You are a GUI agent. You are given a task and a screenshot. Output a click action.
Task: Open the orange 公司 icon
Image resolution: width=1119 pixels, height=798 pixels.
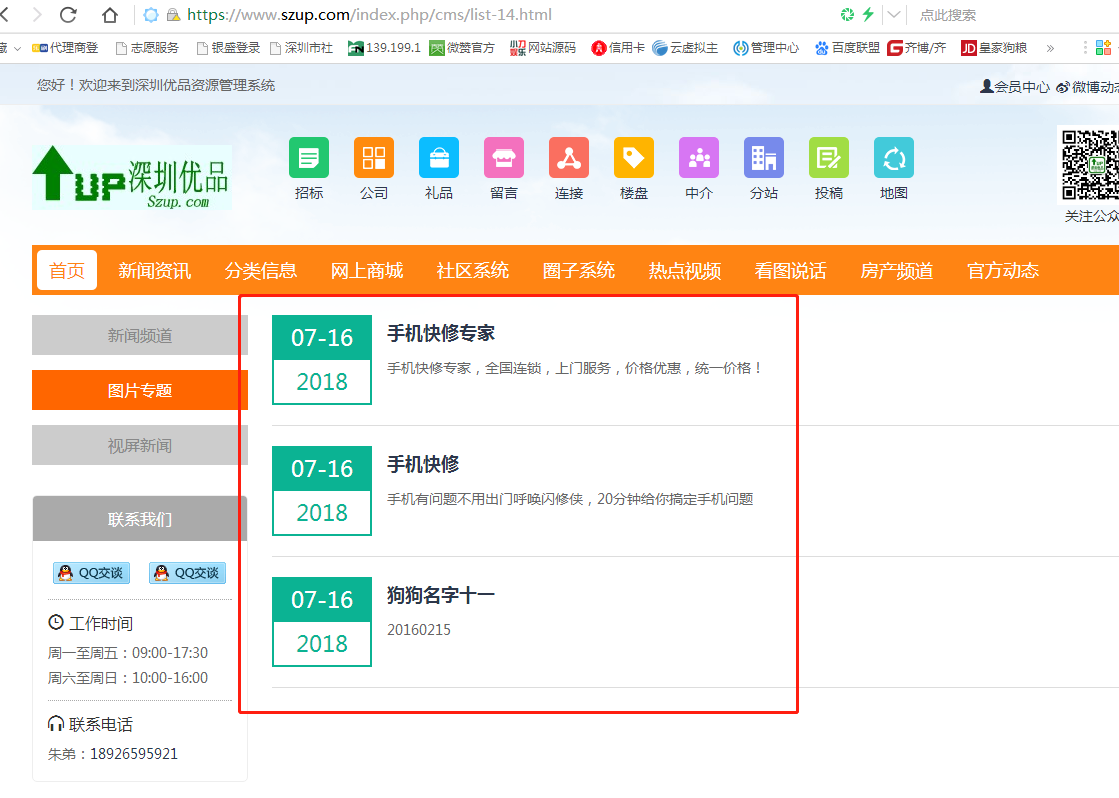tap(374, 158)
